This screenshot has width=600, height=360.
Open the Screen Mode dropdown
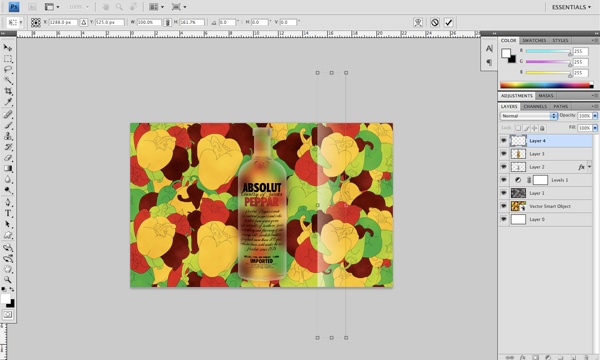tap(179, 7)
